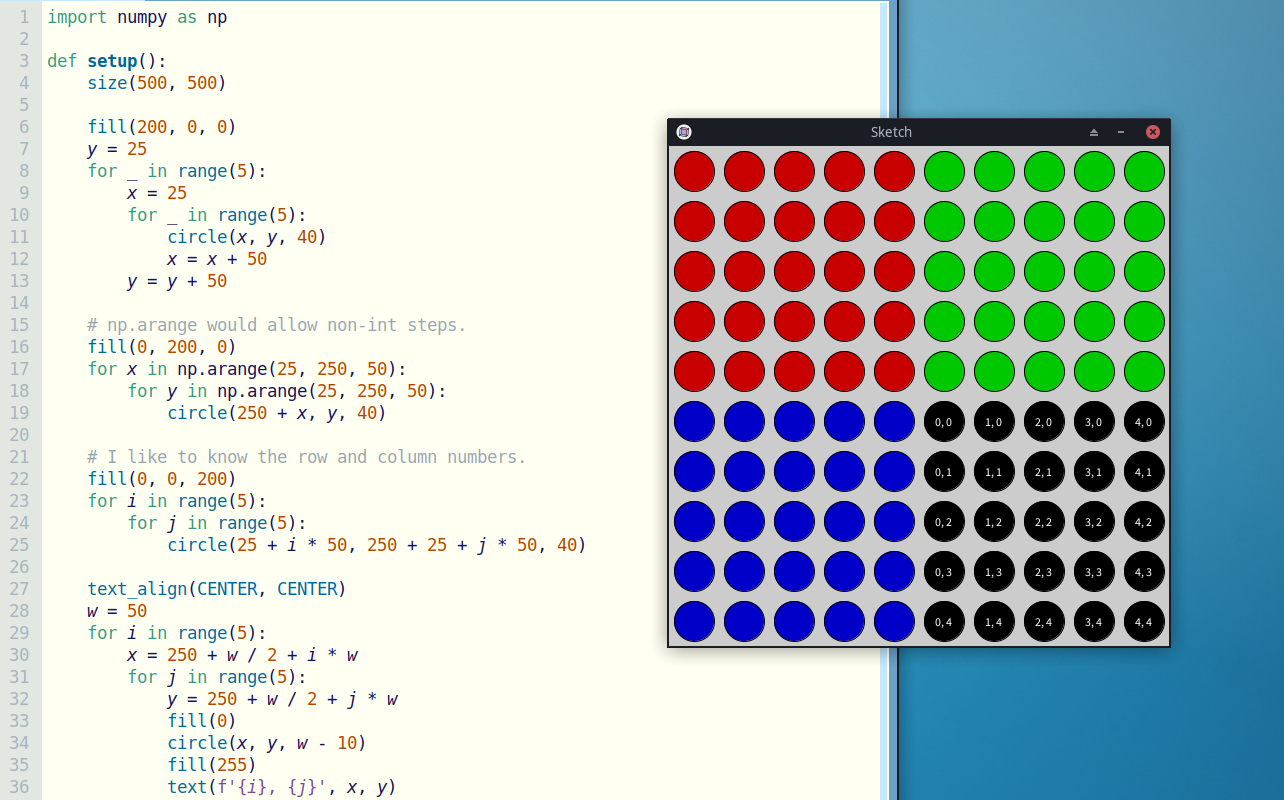The image size is (1284, 800).
Task: Click the 'y = 250 + w / 2 + j * w' line
Action: (x=282, y=699)
